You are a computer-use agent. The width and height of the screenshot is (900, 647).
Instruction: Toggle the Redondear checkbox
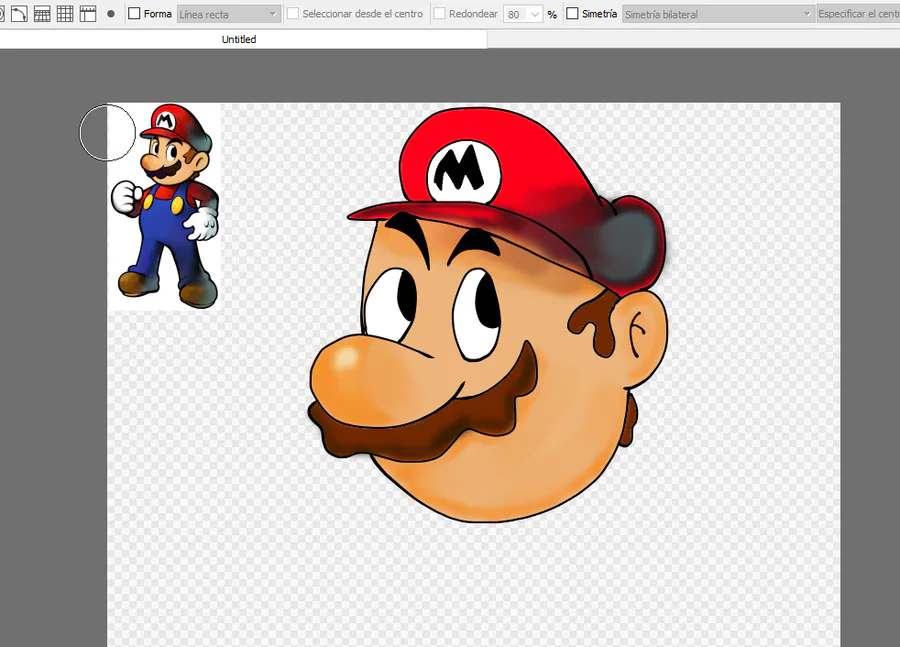(x=440, y=14)
